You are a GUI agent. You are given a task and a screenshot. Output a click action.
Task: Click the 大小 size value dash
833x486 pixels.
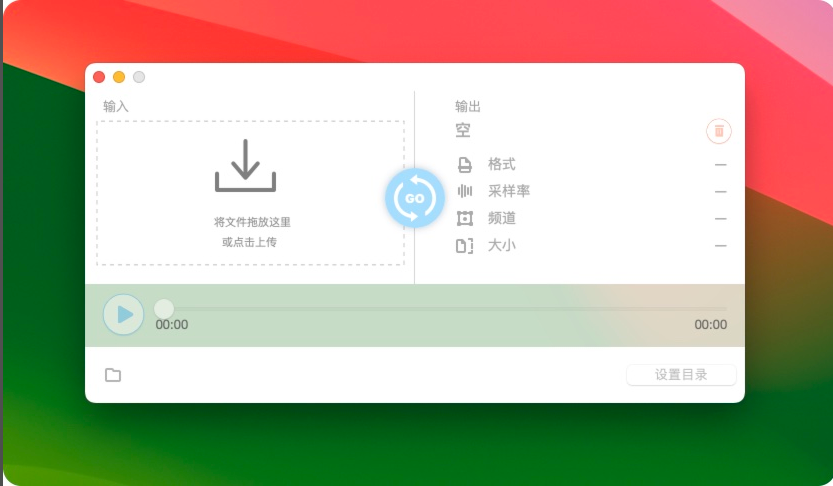click(x=720, y=246)
